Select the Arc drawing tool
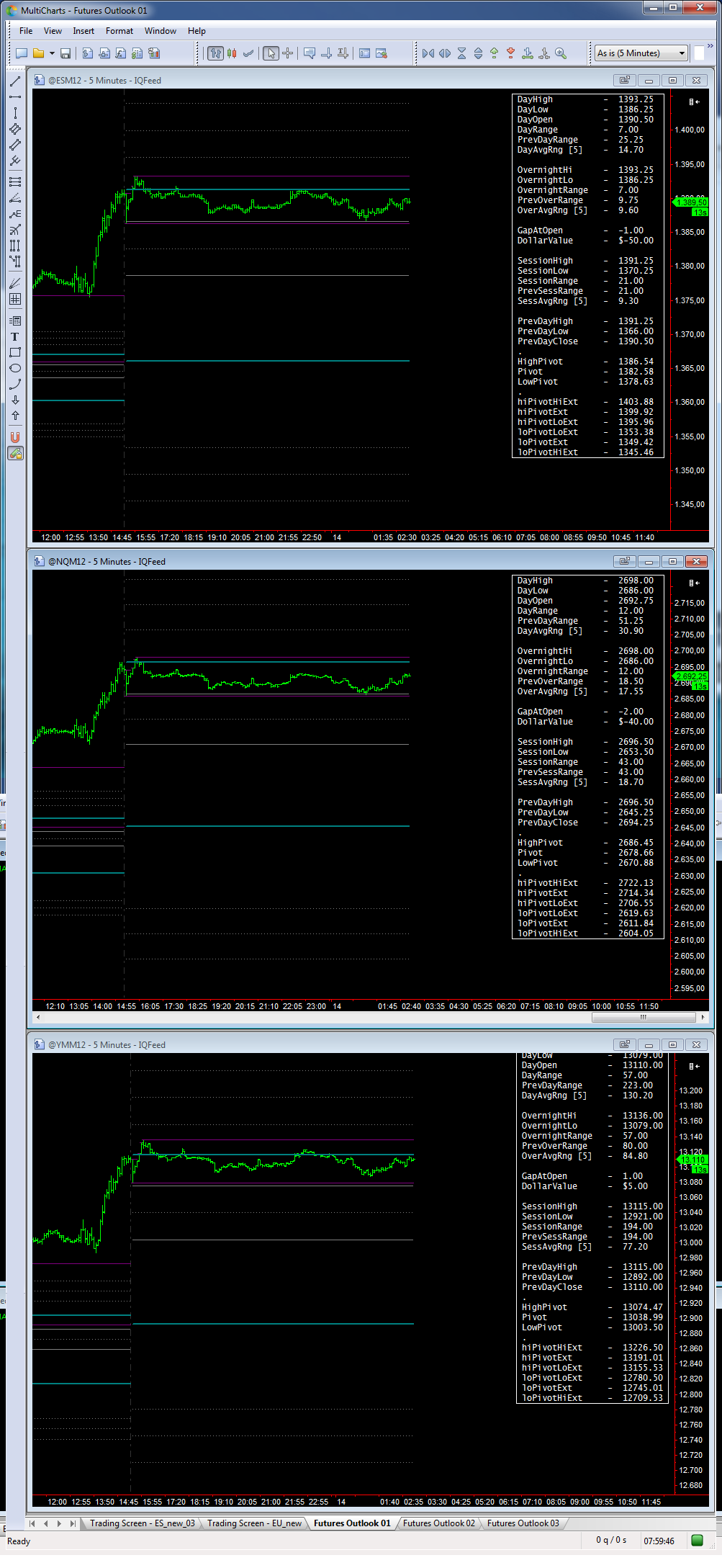This screenshot has height=1568, width=722. (15, 384)
